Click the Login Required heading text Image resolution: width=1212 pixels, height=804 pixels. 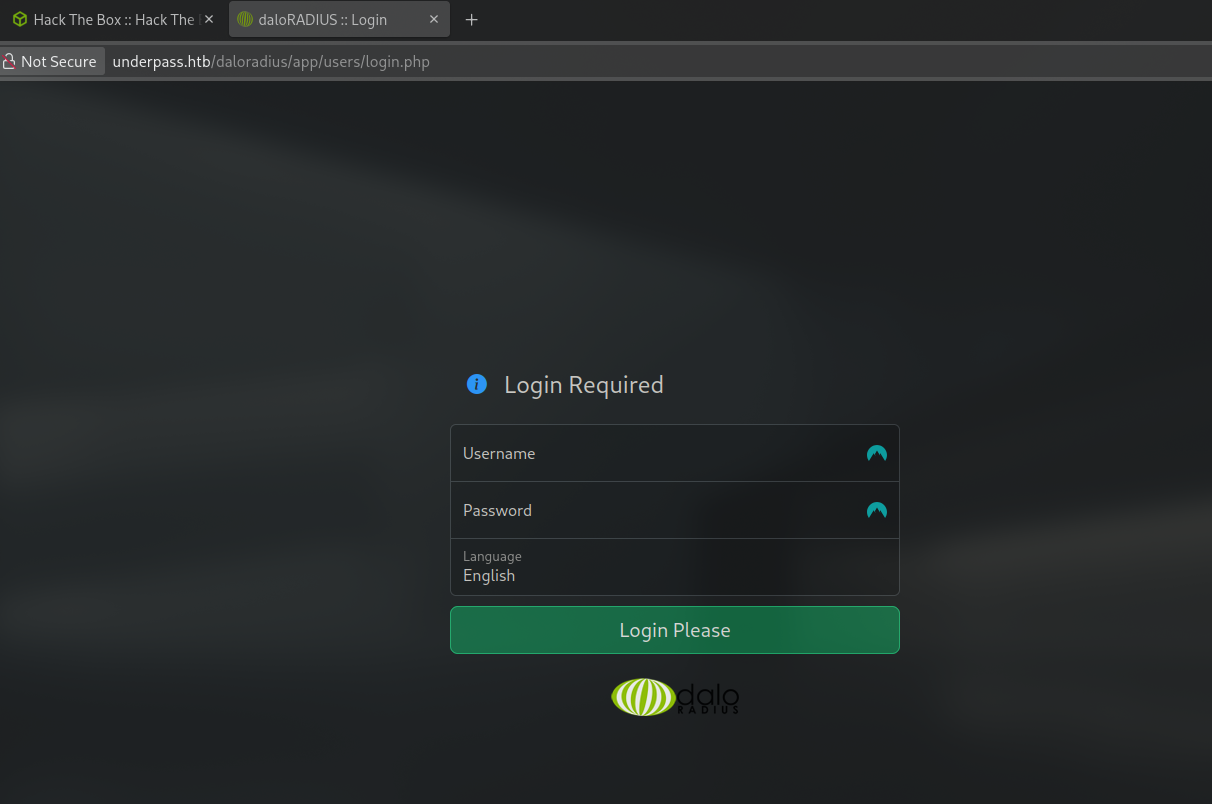pos(583,385)
